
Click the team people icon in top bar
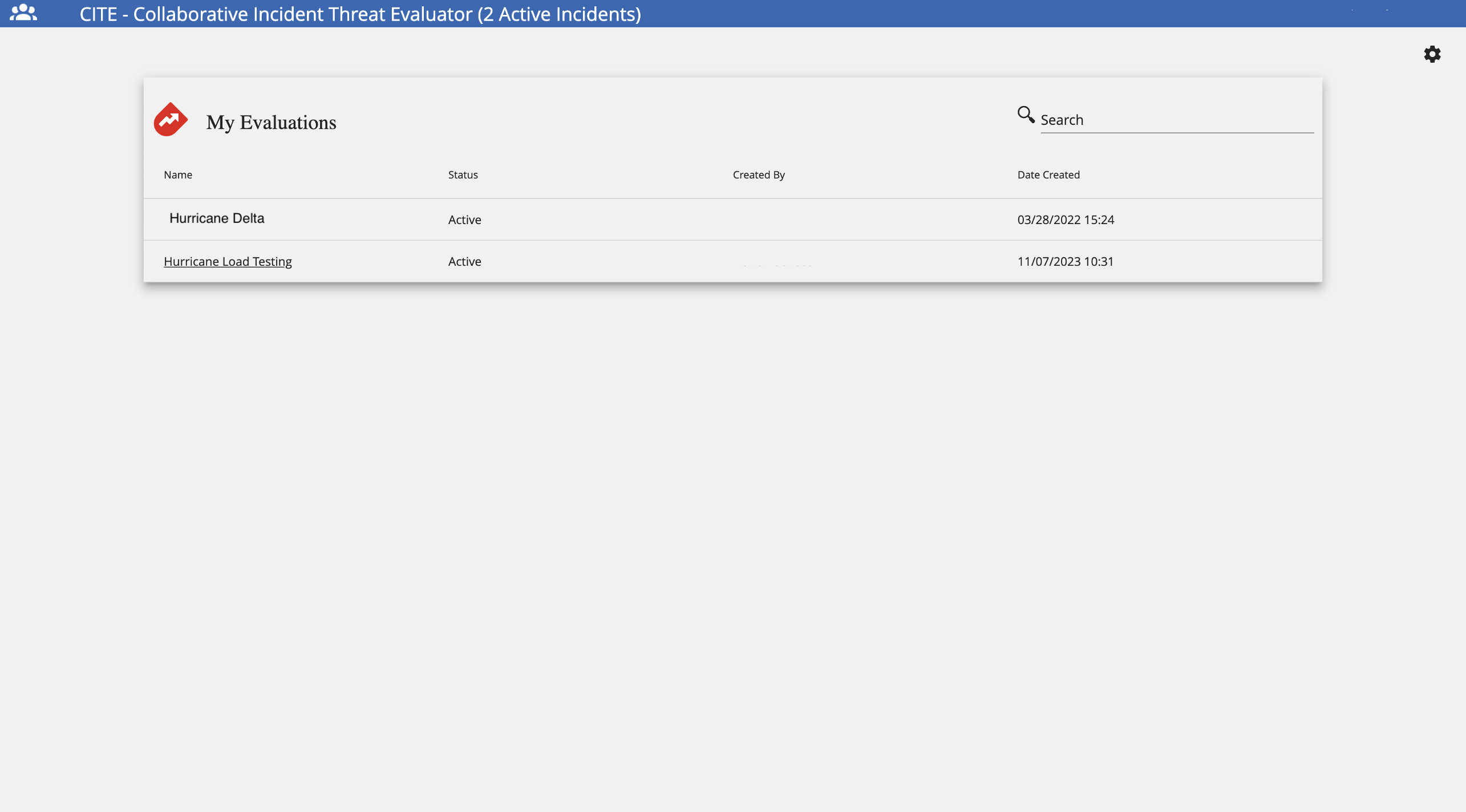click(x=23, y=13)
